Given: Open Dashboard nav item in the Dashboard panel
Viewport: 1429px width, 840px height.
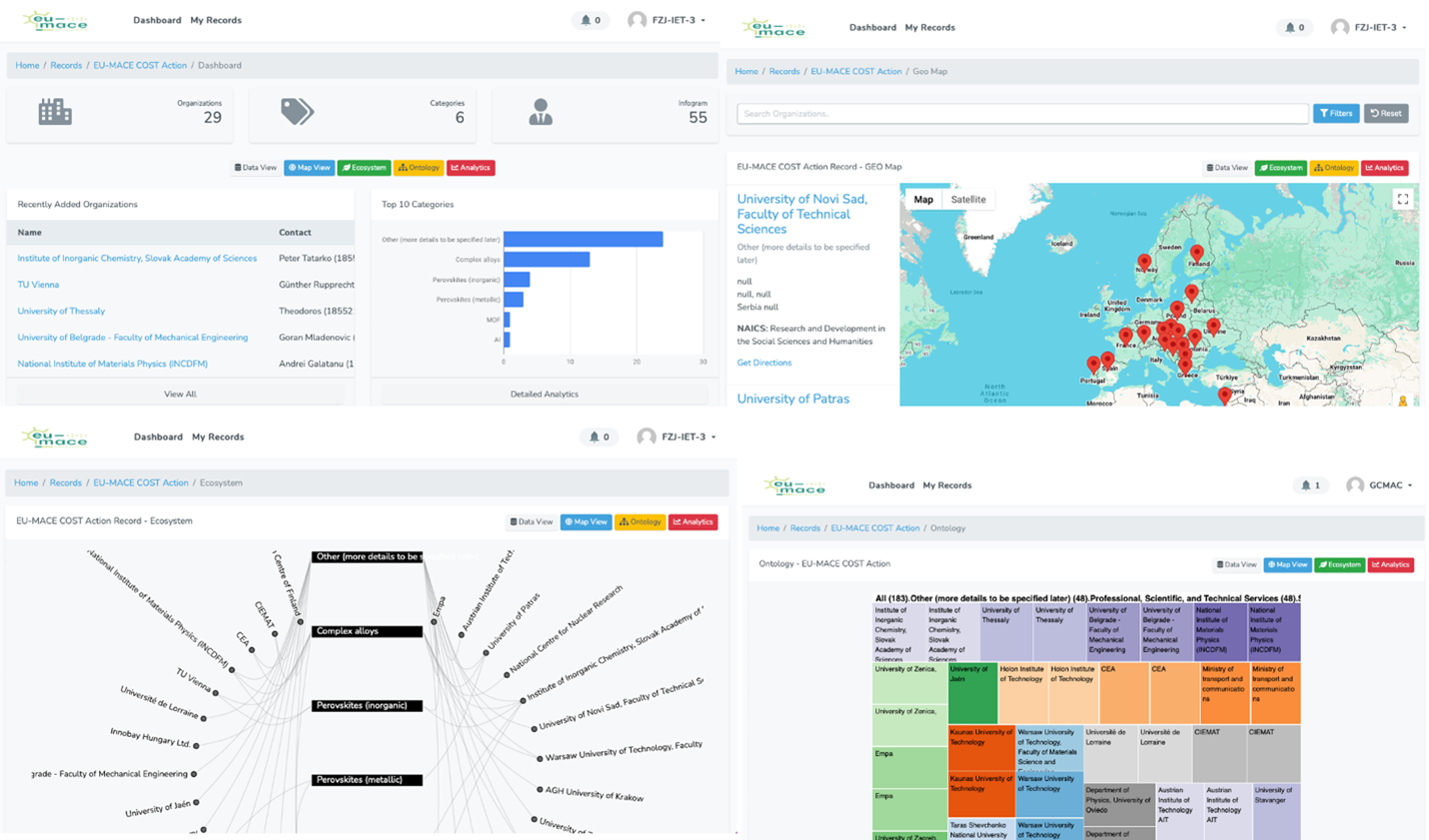Looking at the screenshot, I should point(157,20).
